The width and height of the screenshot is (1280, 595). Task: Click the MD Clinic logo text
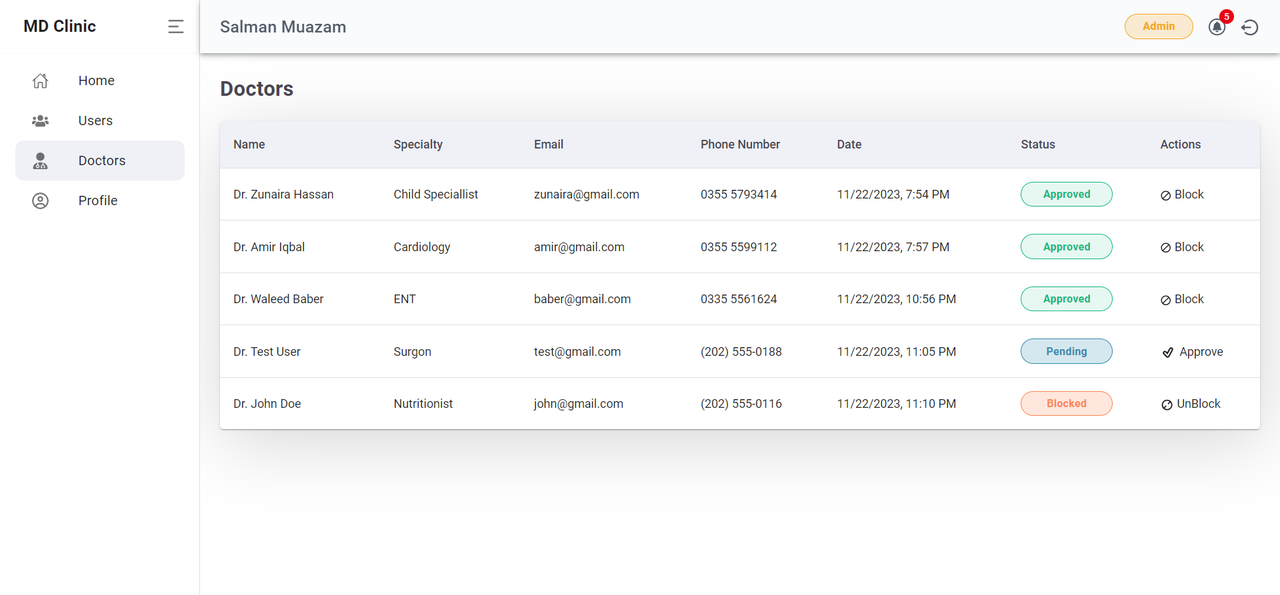tap(60, 27)
